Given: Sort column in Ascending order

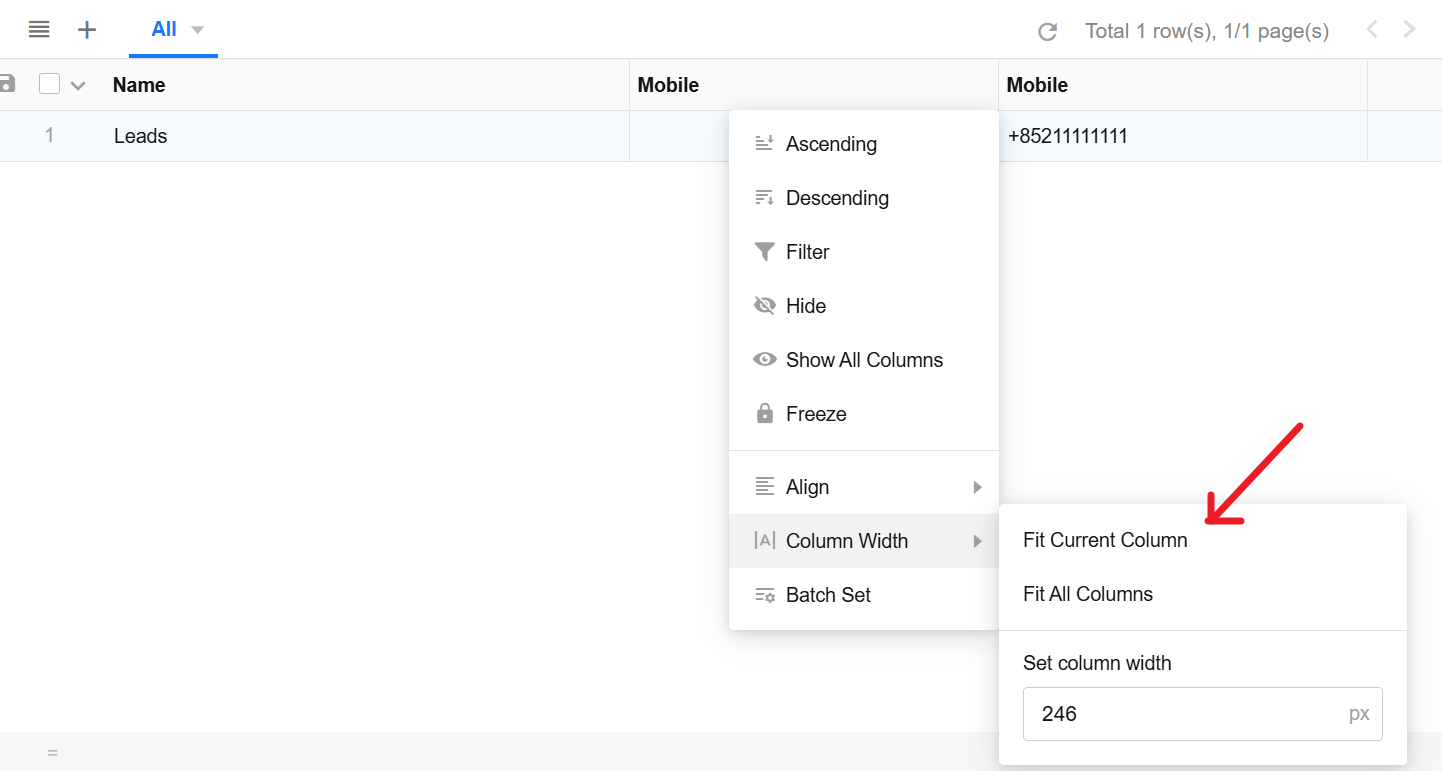Looking at the screenshot, I should 830,144.
